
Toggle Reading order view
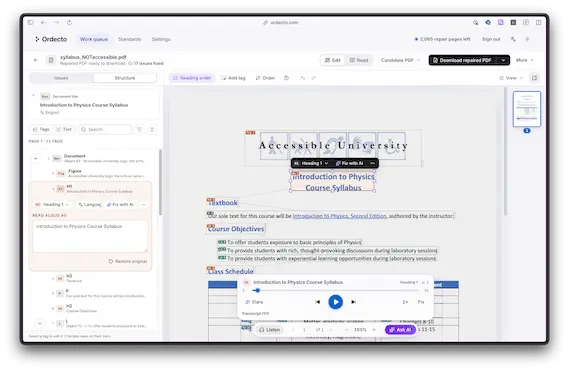pyautogui.click(x=192, y=78)
